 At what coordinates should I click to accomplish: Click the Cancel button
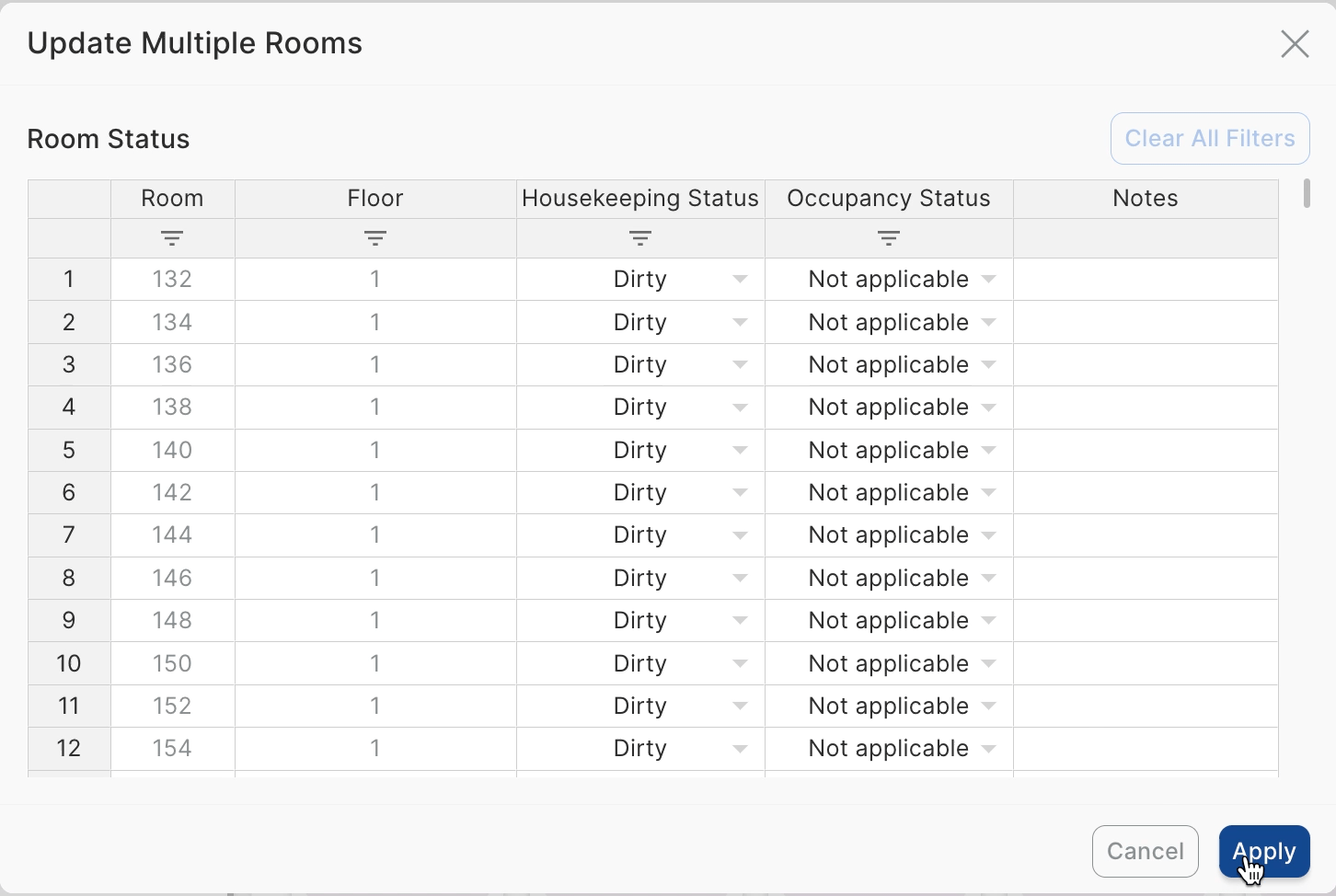point(1145,851)
